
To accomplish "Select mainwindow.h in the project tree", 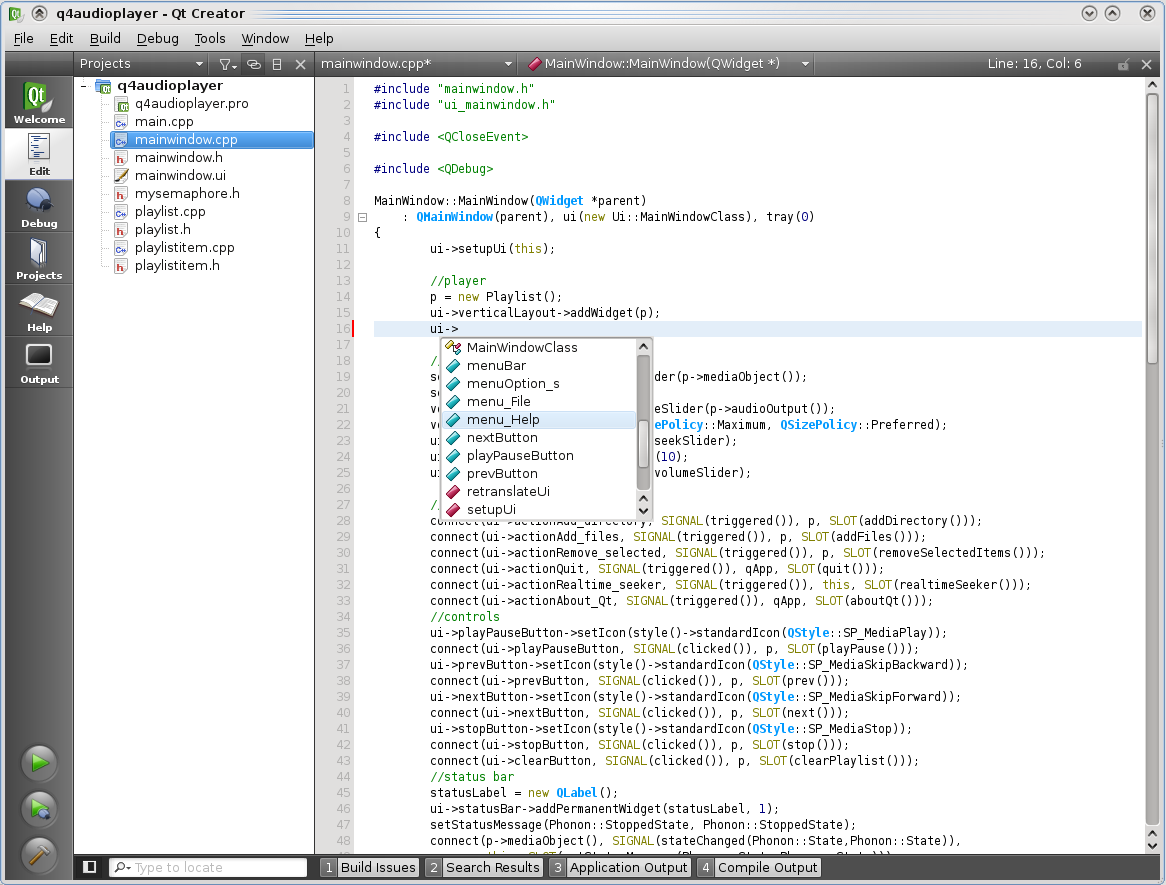I will click(x=178, y=157).
